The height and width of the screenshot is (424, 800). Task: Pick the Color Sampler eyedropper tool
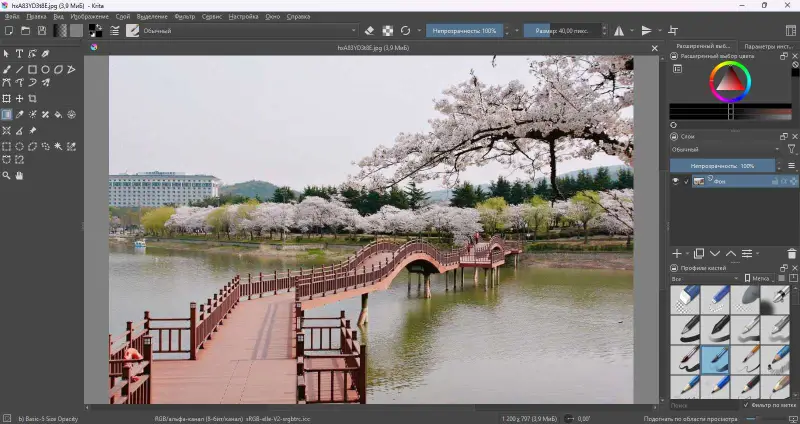click(x=19, y=114)
